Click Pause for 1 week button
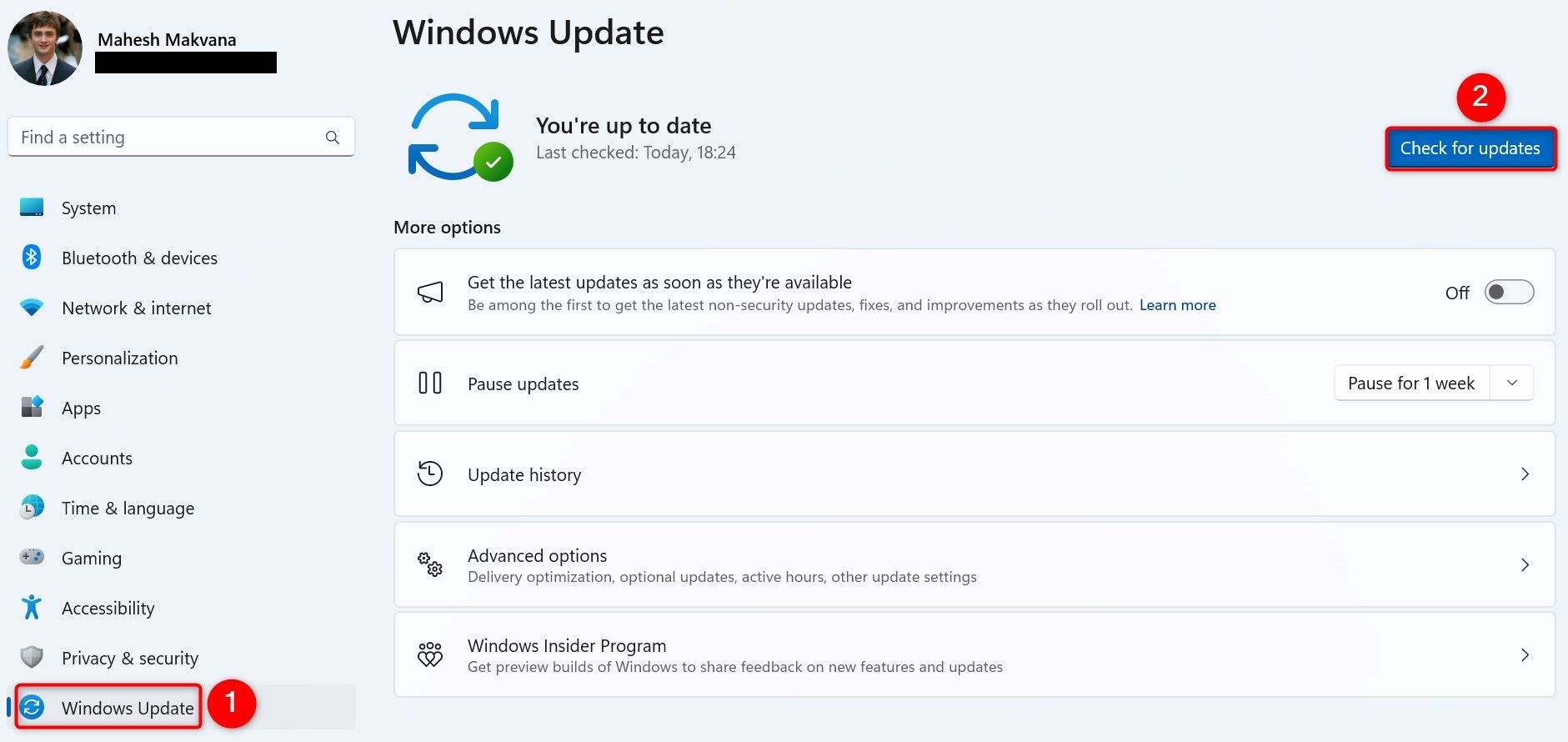The image size is (1568, 742). pos(1411,383)
